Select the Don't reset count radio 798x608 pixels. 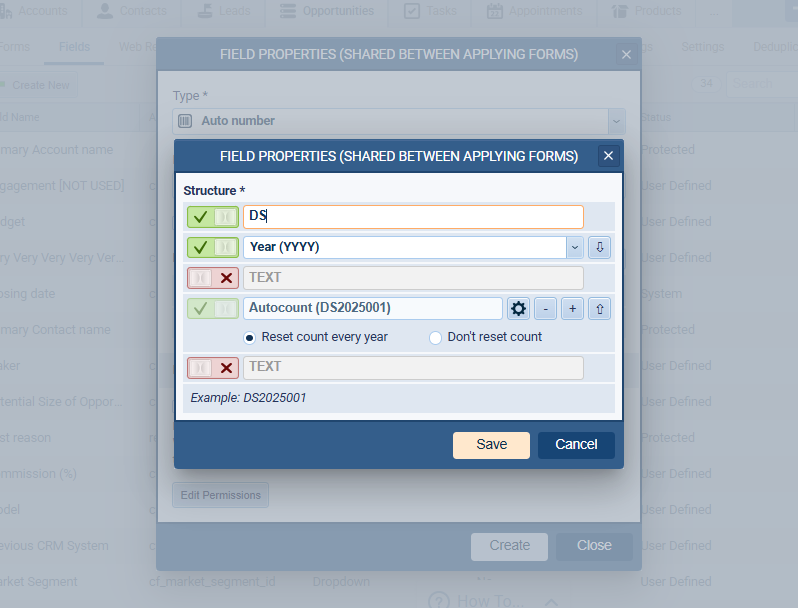(x=435, y=337)
